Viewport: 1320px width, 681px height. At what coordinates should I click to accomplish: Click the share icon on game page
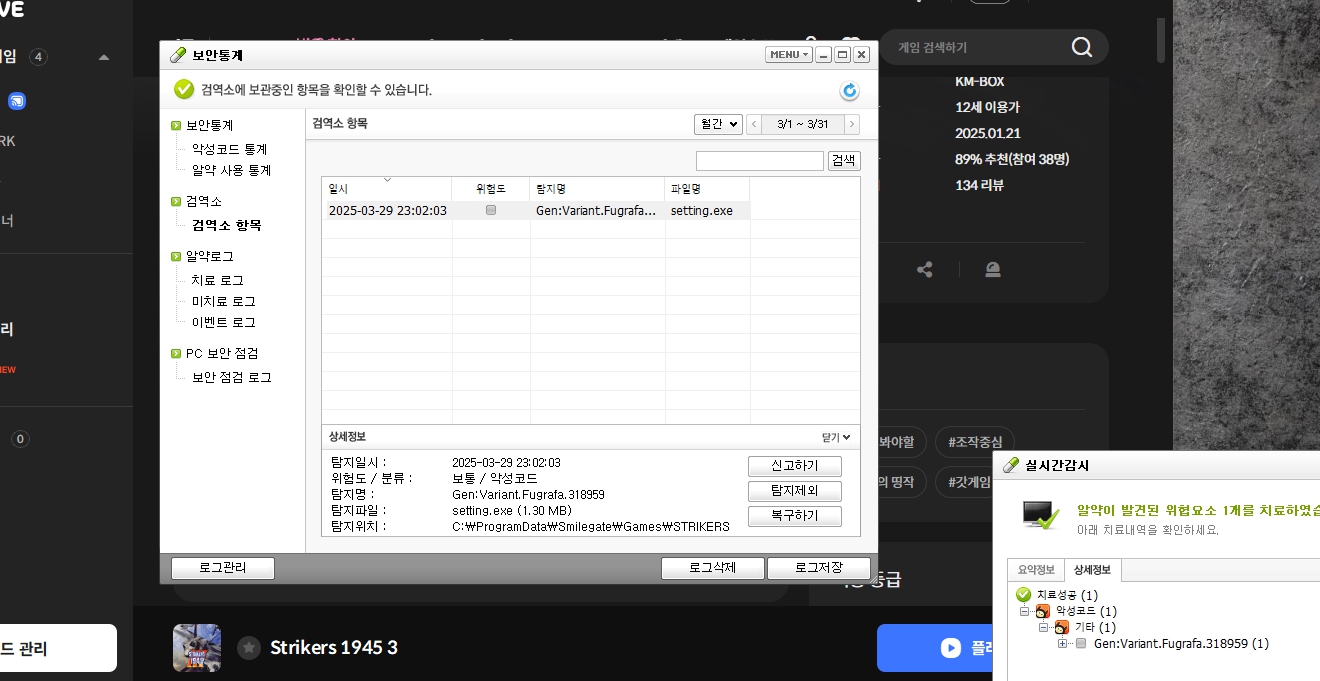(925, 270)
